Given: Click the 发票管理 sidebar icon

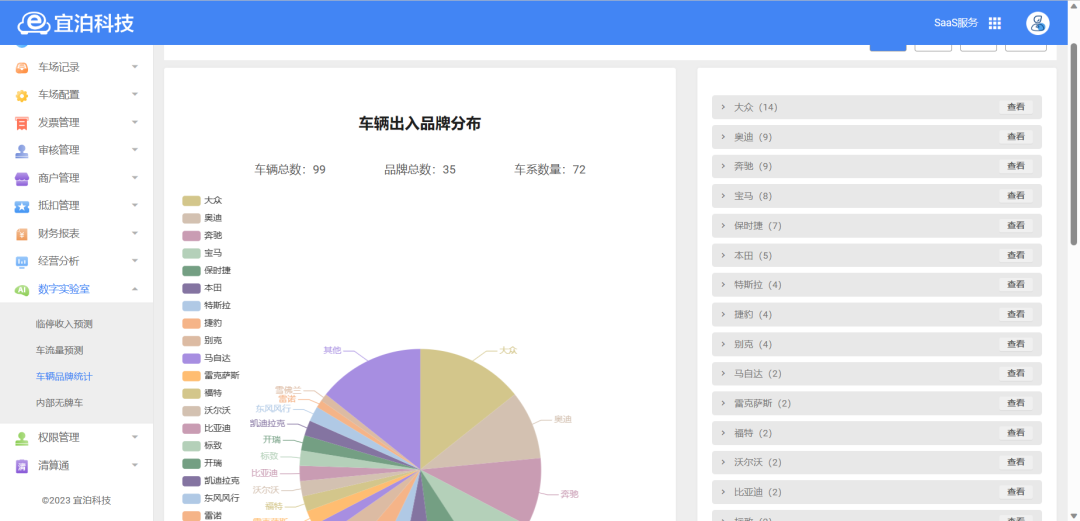Looking at the screenshot, I should coord(22,123).
